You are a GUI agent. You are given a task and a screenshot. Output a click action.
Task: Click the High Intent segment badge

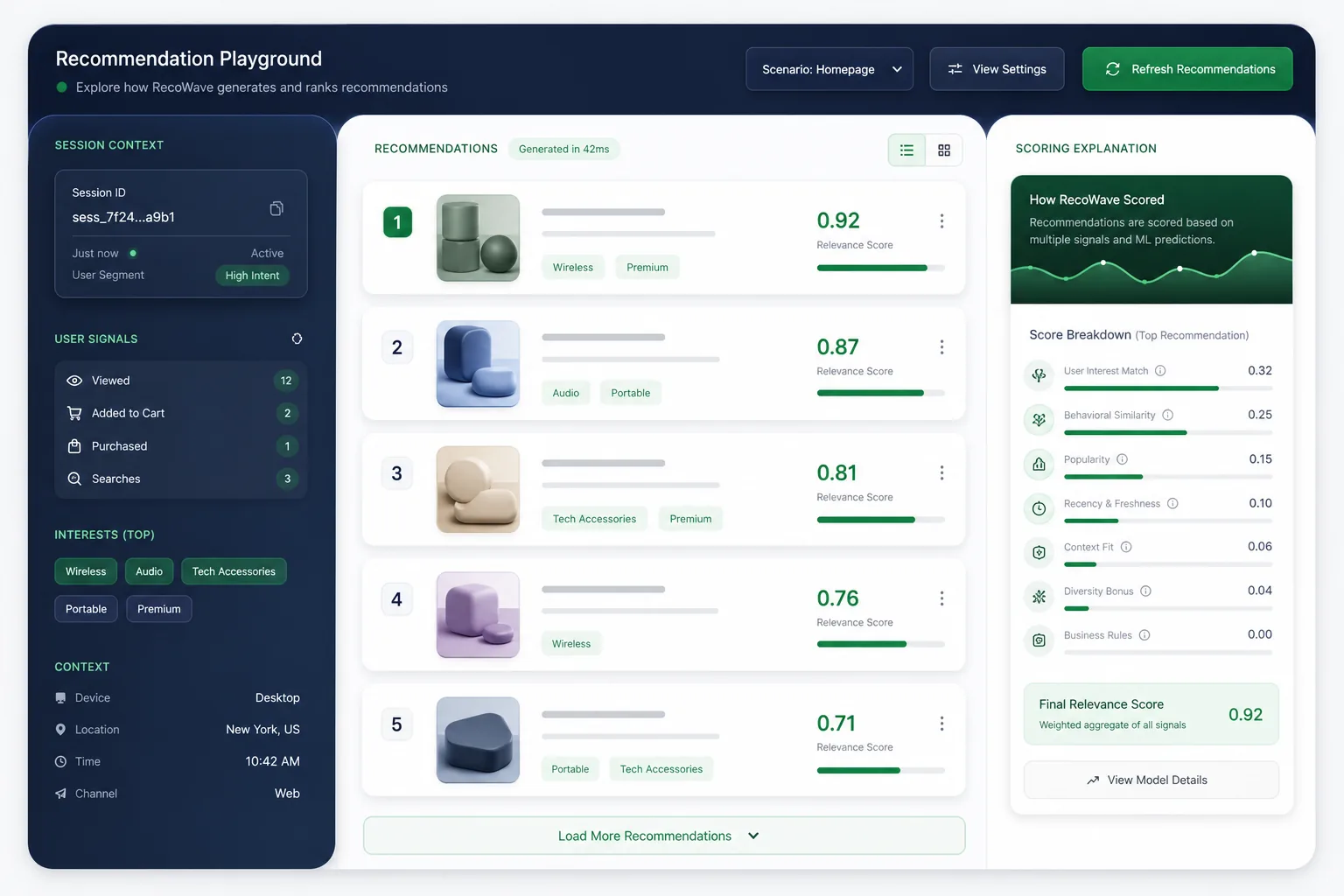point(252,276)
